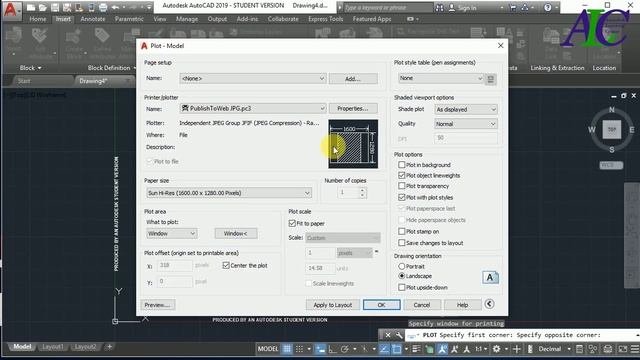
Task: Enable Plot in background checkbox
Action: [402, 165]
